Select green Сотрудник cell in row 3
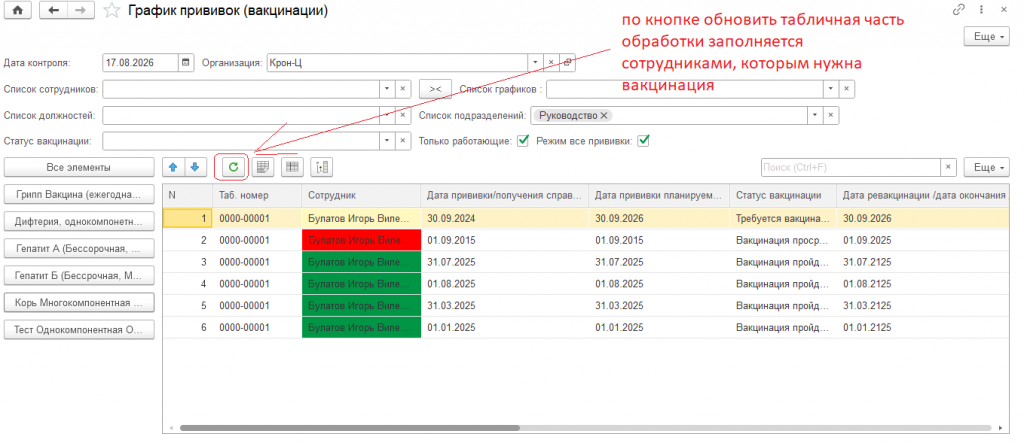This screenshot has height=443, width=1024. pyautogui.click(x=361, y=262)
